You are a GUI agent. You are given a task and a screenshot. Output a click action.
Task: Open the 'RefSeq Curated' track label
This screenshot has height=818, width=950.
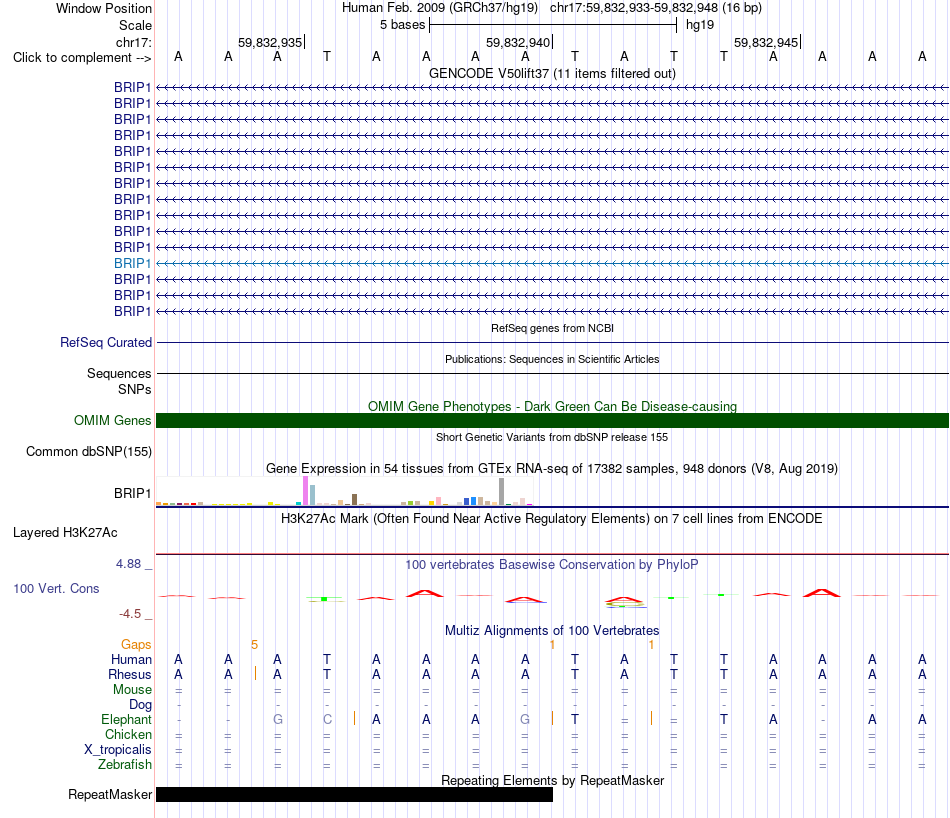(105, 342)
